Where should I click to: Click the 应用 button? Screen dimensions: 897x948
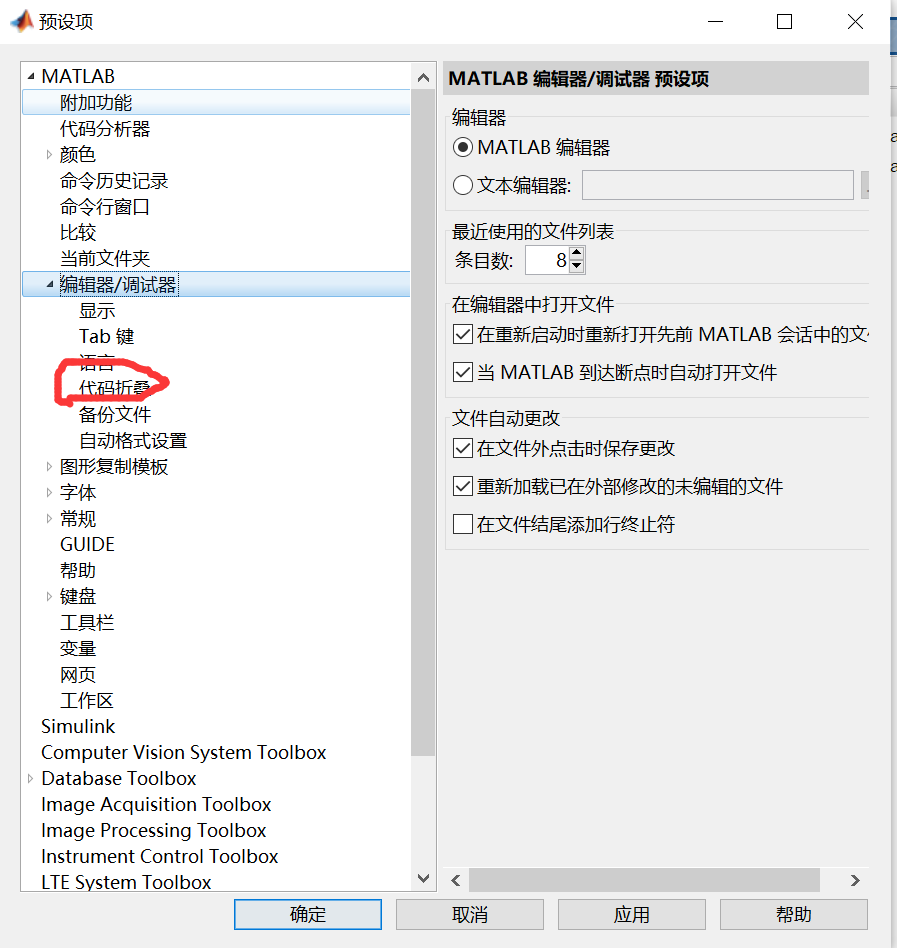(x=632, y=914)
